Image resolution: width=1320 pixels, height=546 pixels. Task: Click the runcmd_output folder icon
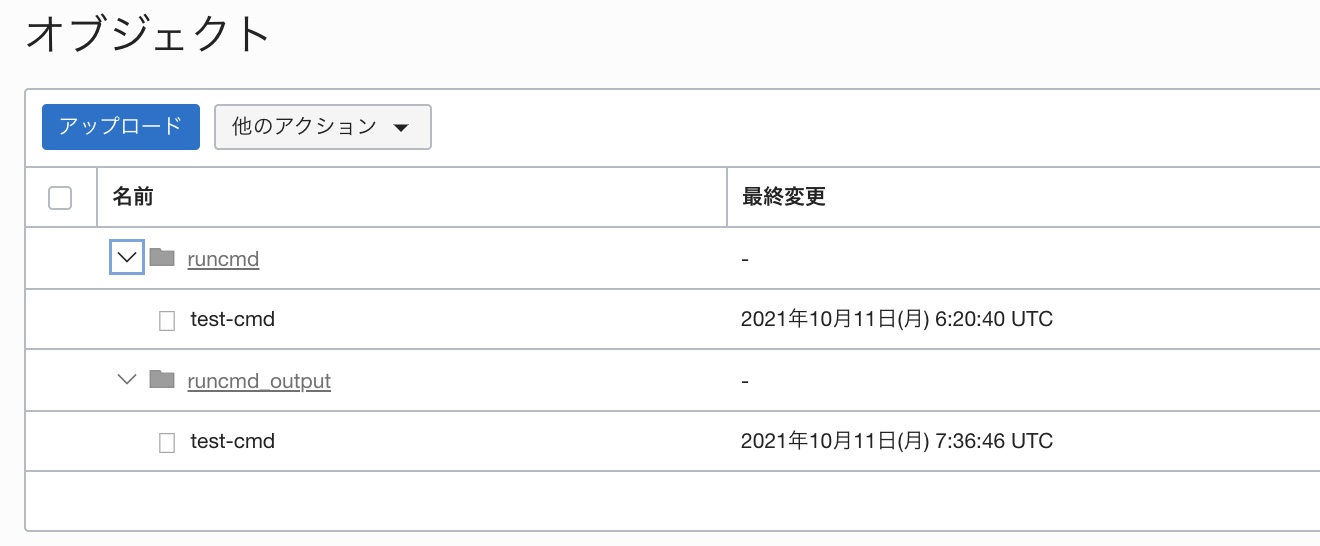[162, 380]
